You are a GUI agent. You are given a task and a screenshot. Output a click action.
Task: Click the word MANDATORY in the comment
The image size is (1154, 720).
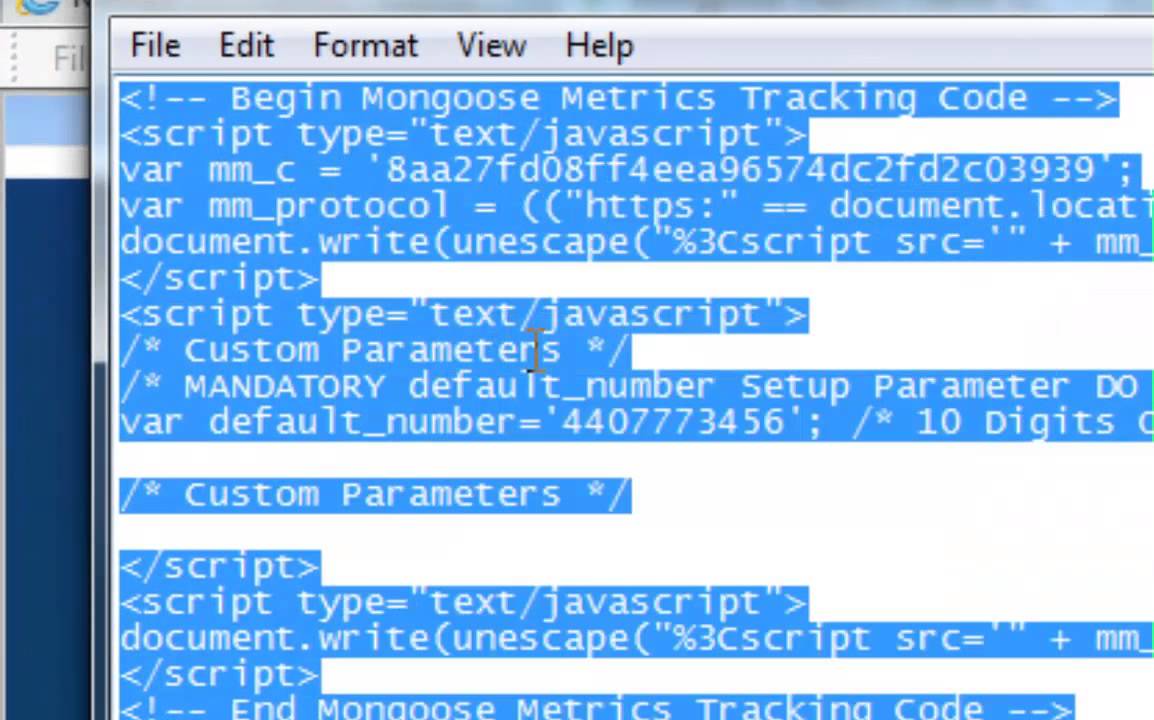pyautogui.click(x=284, y=386)
